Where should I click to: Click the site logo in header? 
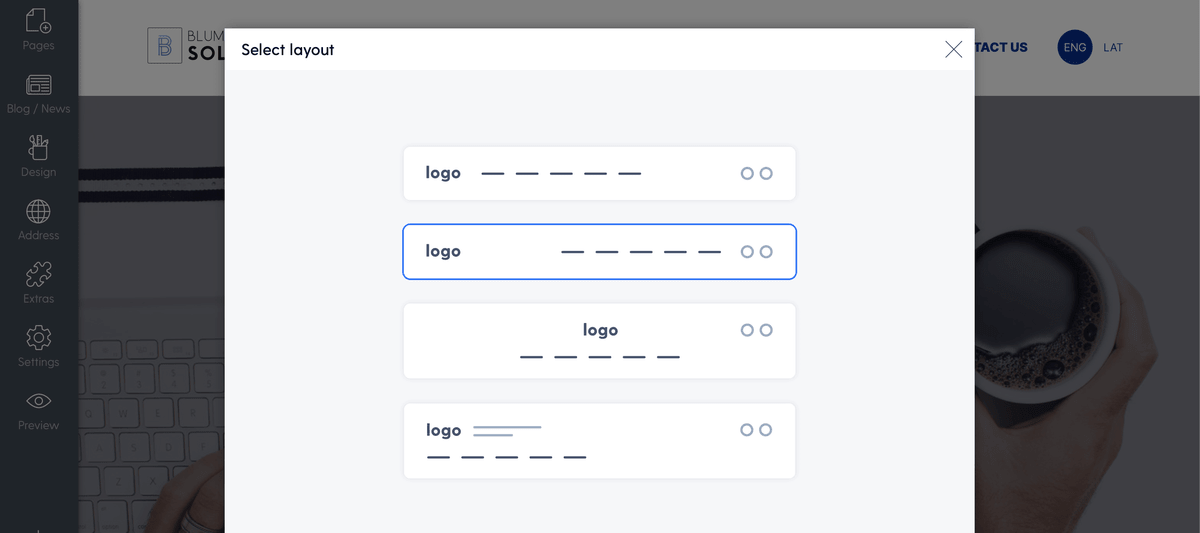pos(186,46)
